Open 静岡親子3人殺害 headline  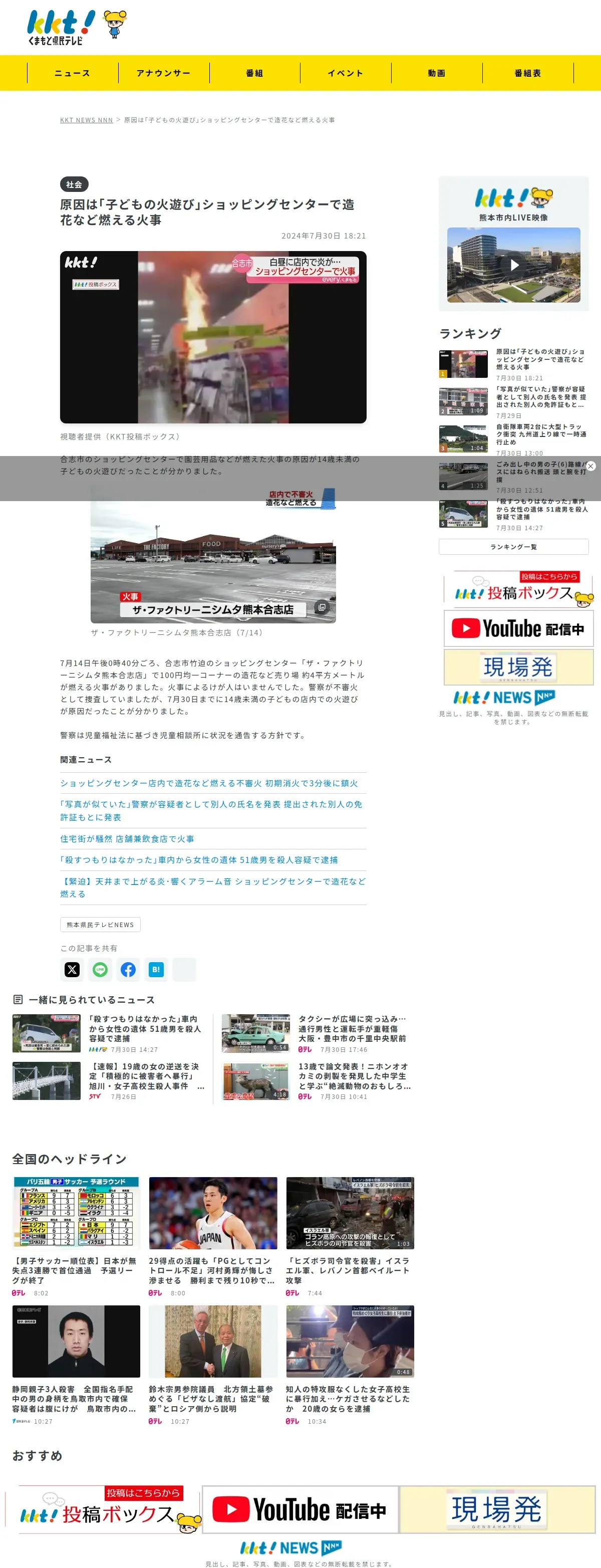point(74,1399)
